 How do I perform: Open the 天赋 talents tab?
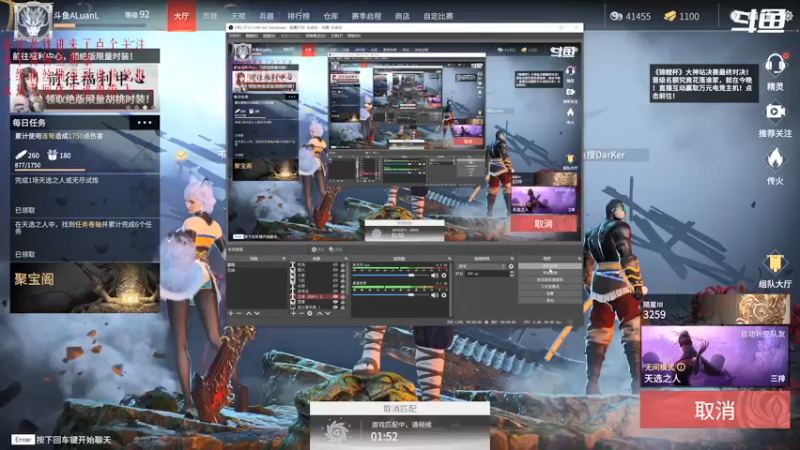pyautogui.click(x=238, y=16)
